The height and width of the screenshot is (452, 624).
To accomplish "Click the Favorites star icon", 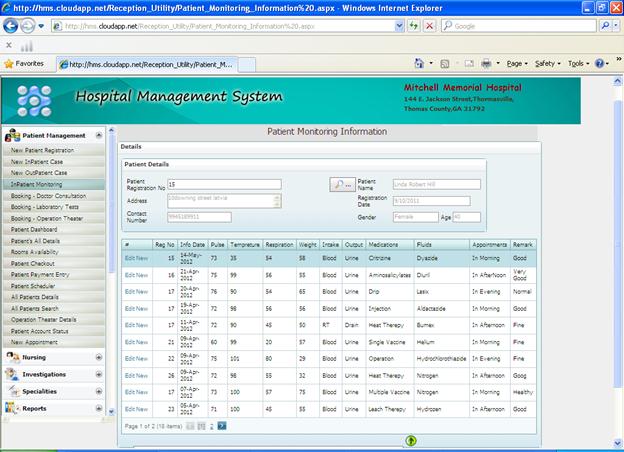I will [x=9, y=63].
